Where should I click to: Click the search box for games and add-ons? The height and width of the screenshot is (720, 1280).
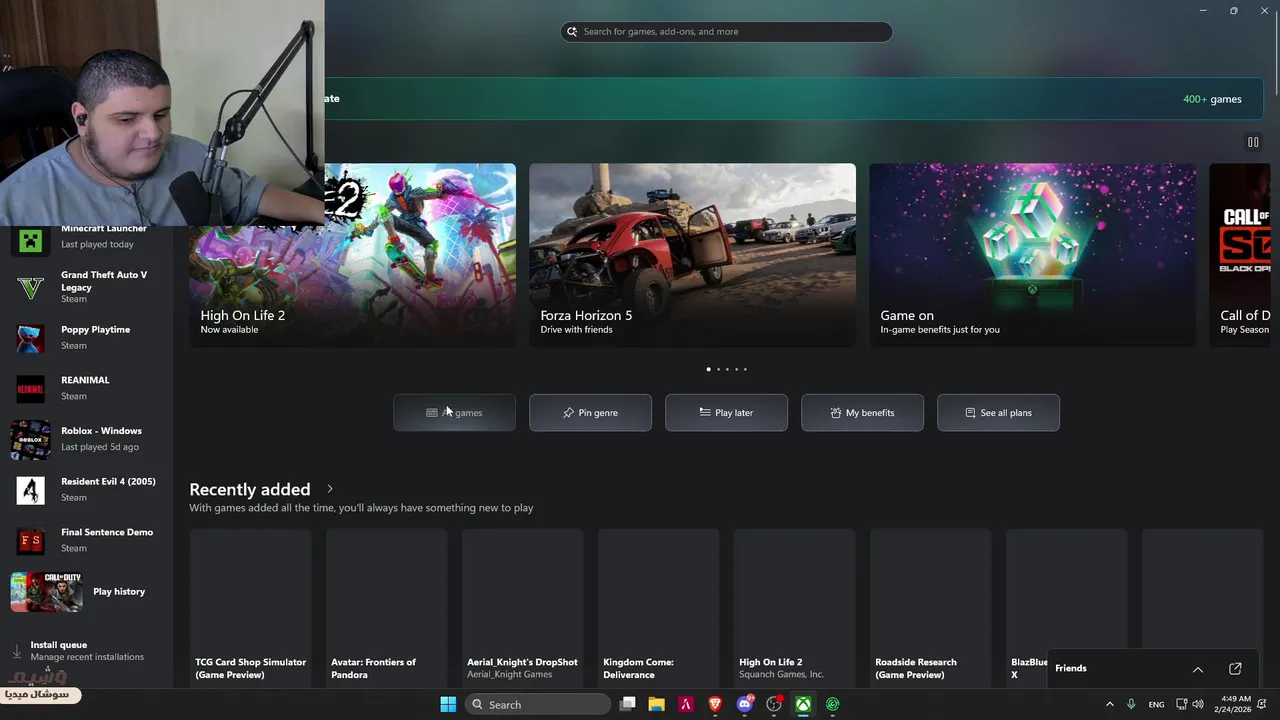[x=726, y=32]
